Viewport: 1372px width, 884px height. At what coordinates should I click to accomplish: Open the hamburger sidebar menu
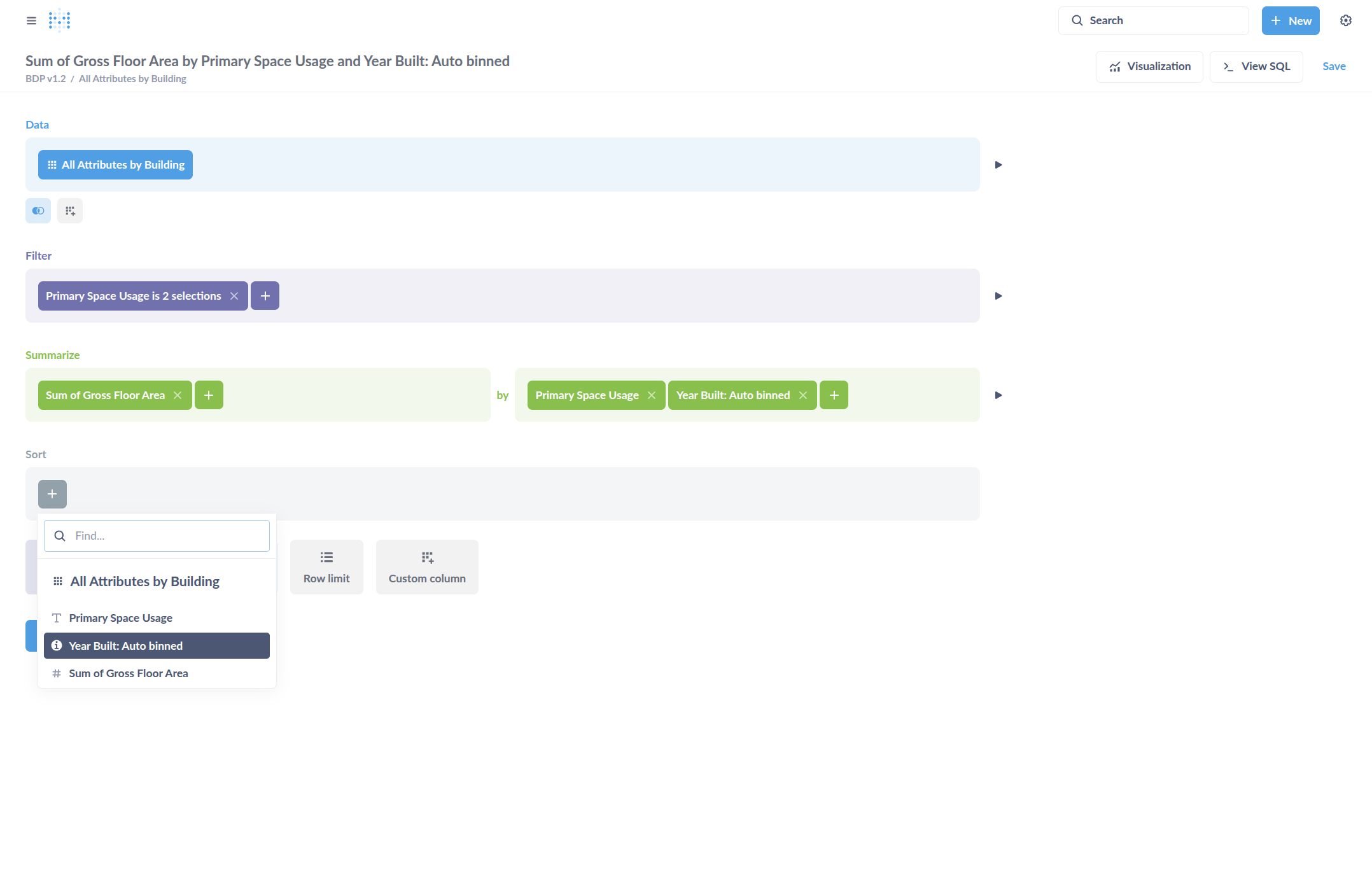(x=31, y=20)
